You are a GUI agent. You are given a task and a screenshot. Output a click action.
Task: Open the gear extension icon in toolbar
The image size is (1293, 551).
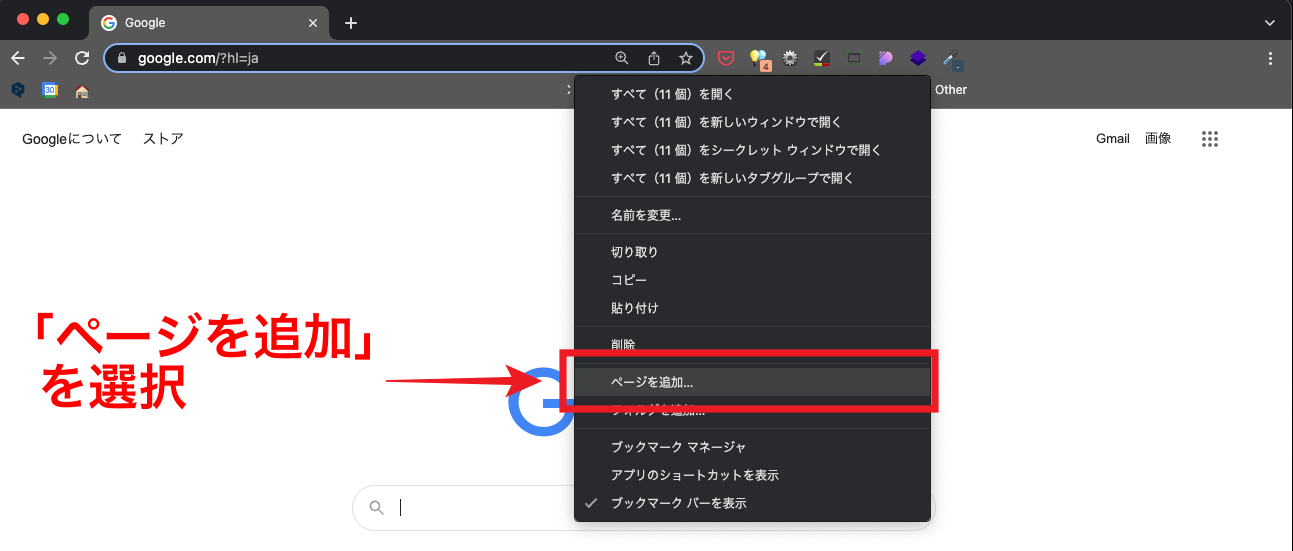(x=790, y=58)
